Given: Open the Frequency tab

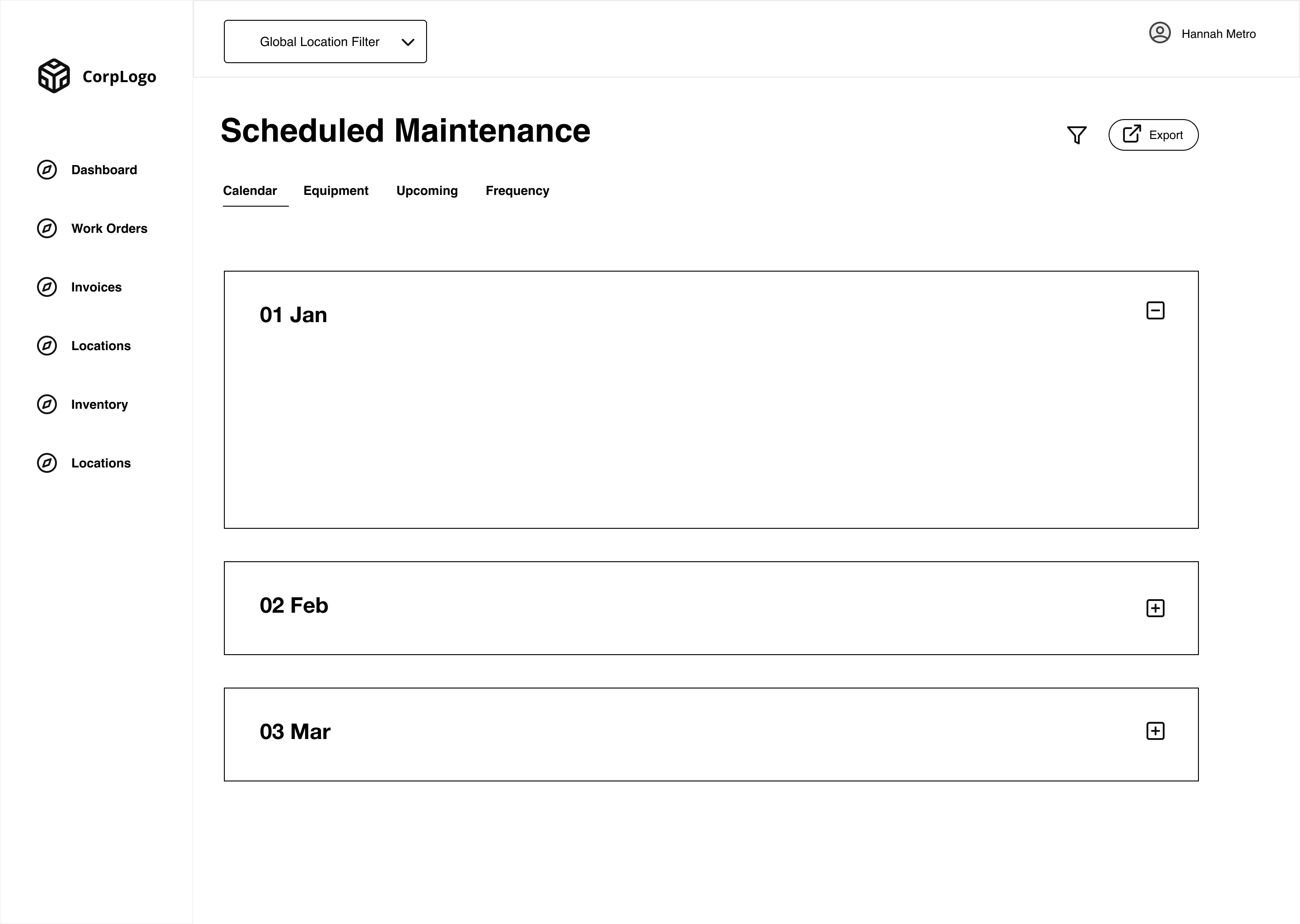Looking at the screenshot, I should [x=517, y=190].
